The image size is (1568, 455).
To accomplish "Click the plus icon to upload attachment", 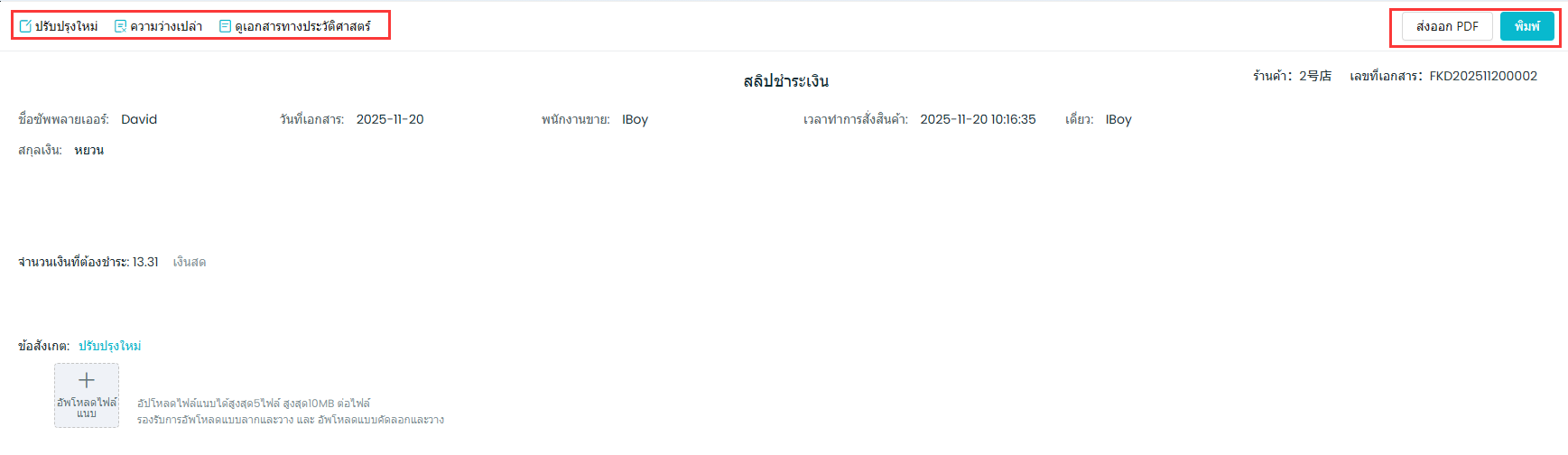I will coord(87,380).
